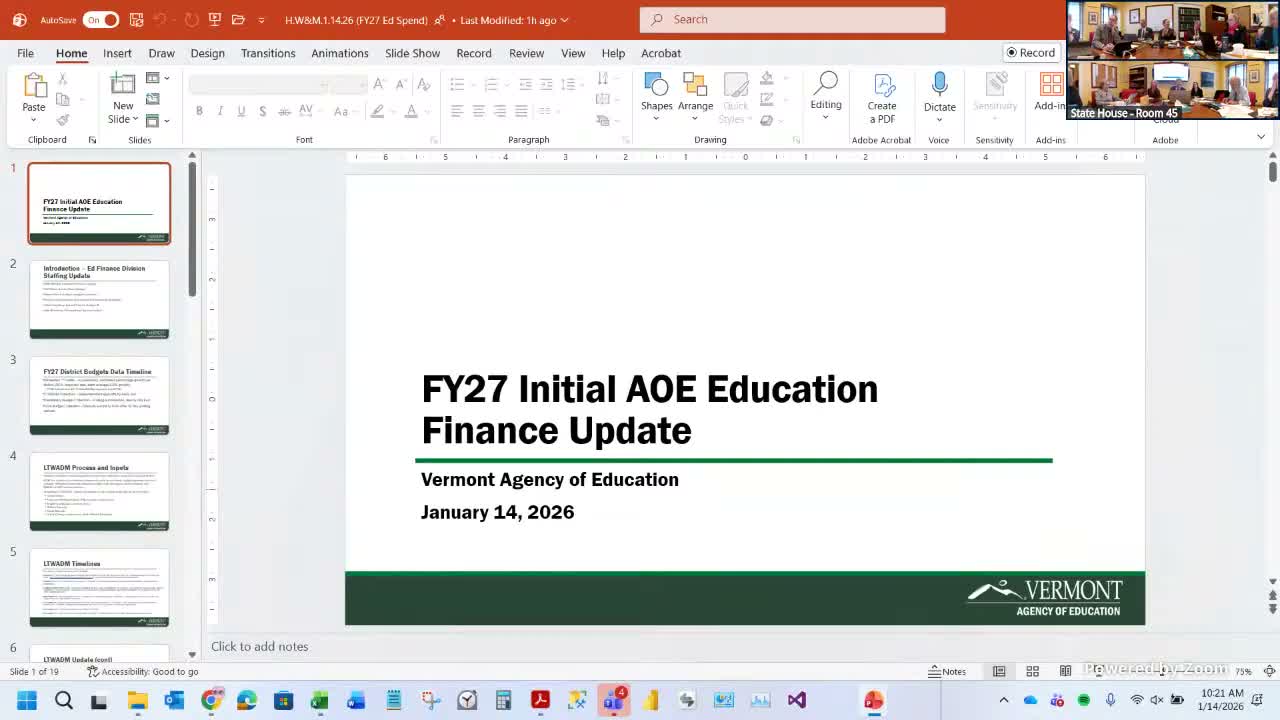Toggle AutoSave off
The height and width of the screenshot is (720, 1280).
100,19
